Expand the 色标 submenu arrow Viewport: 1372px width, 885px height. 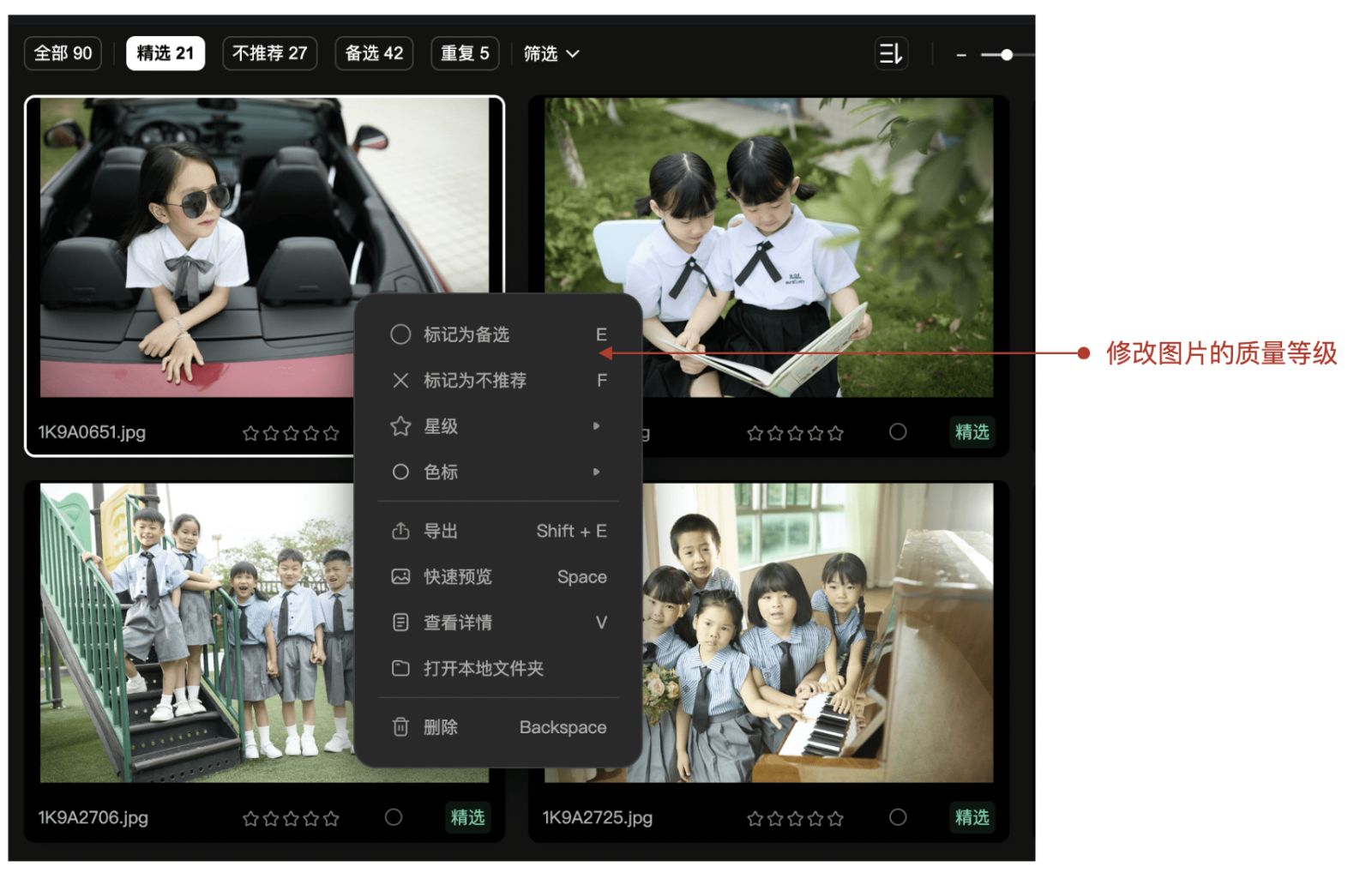596,472
